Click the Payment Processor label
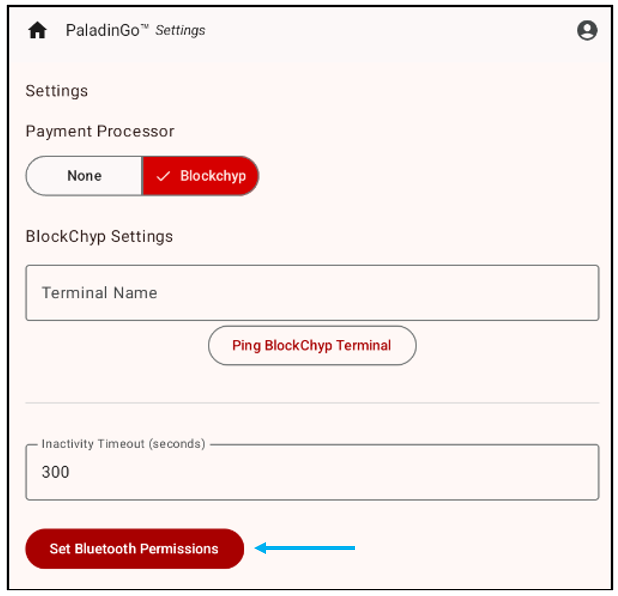The width and height of the screenshot is (618, 596). click(x=100, y=131)
